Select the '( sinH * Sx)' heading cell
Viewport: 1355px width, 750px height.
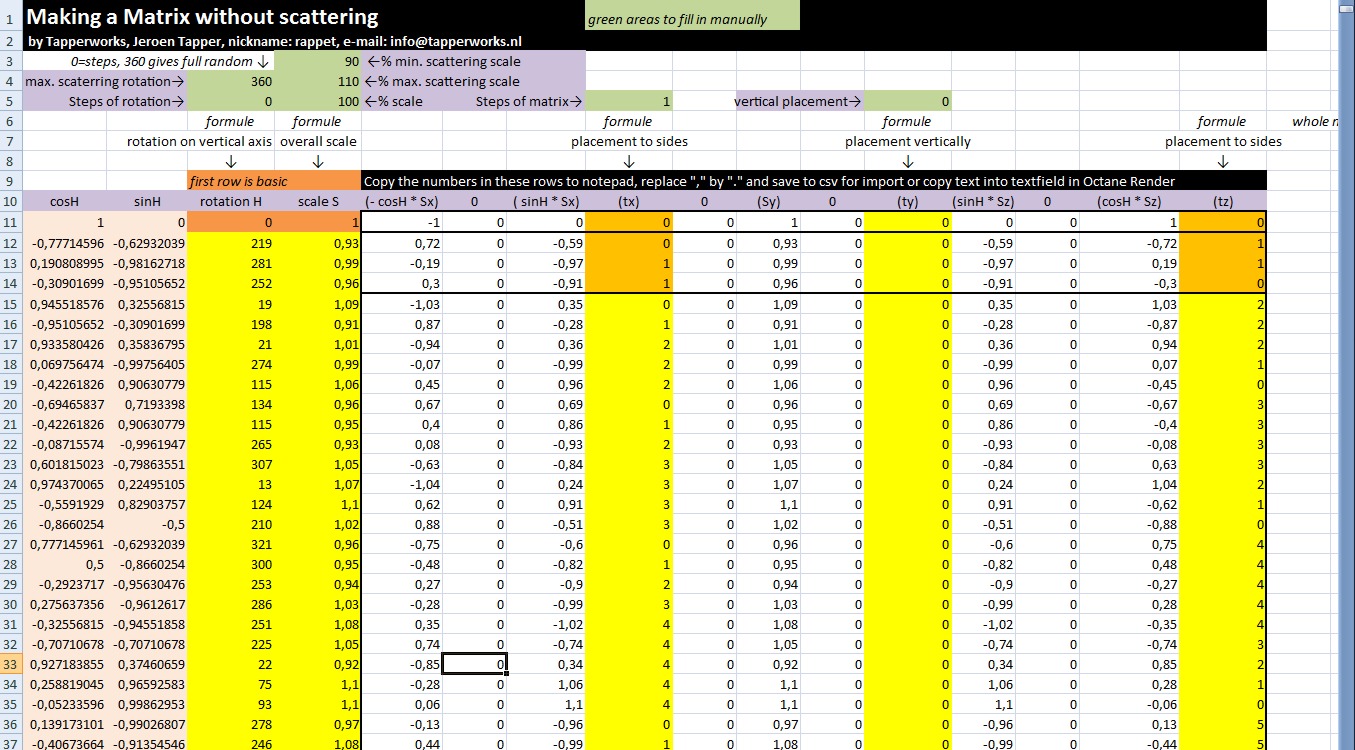[546, 201]
